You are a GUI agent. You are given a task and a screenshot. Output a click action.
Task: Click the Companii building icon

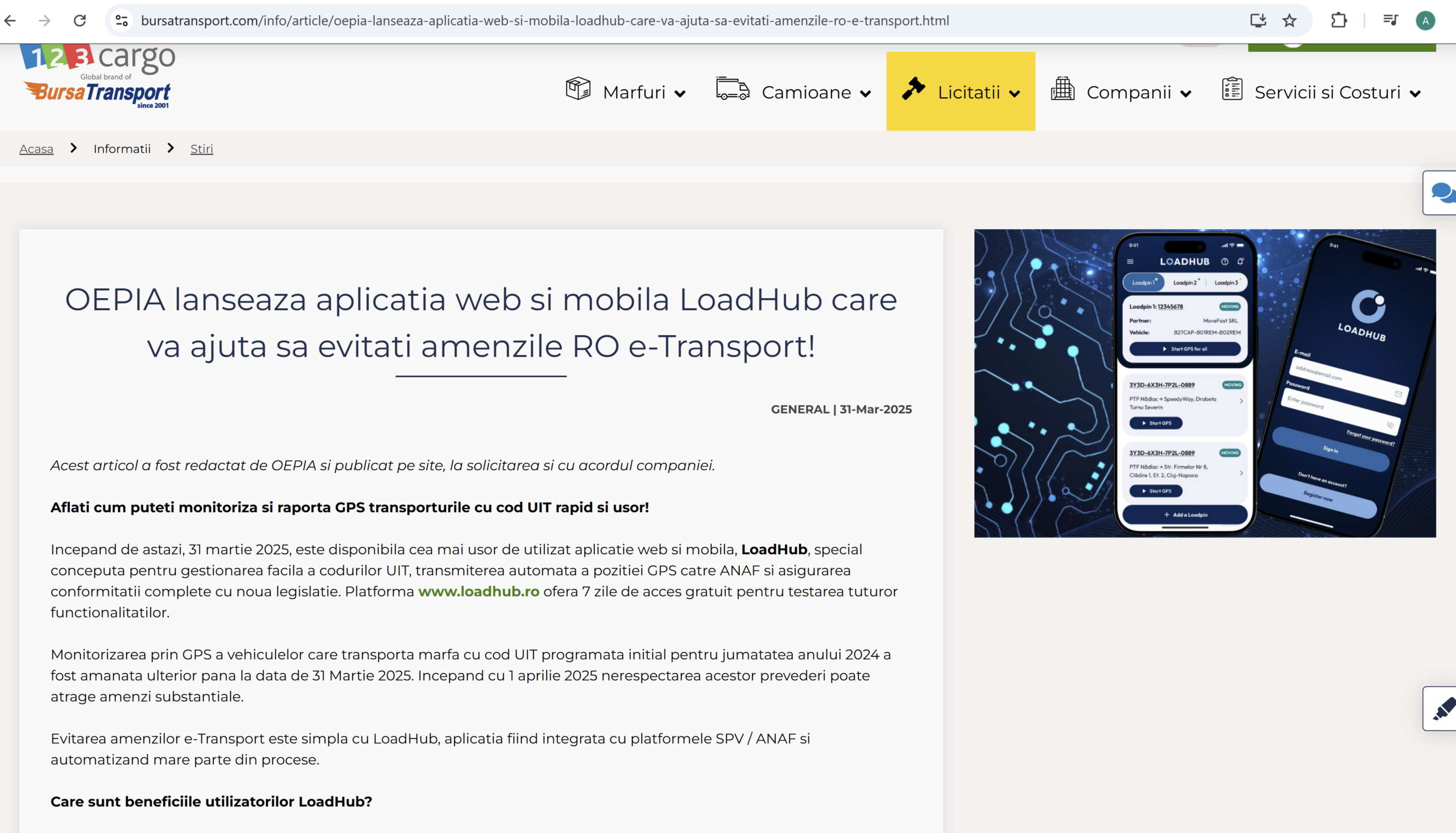point(1062,90)
